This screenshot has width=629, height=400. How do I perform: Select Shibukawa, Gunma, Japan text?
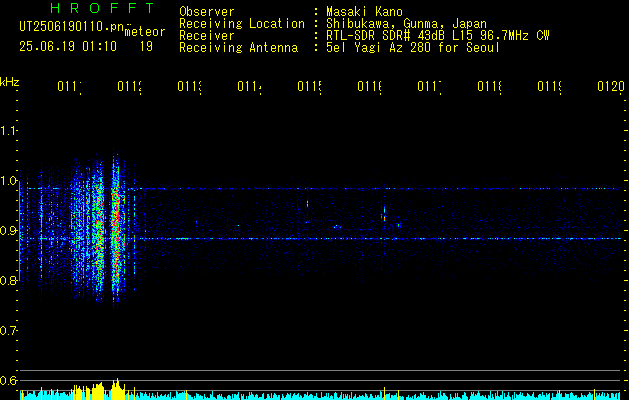tap(406, 24)
